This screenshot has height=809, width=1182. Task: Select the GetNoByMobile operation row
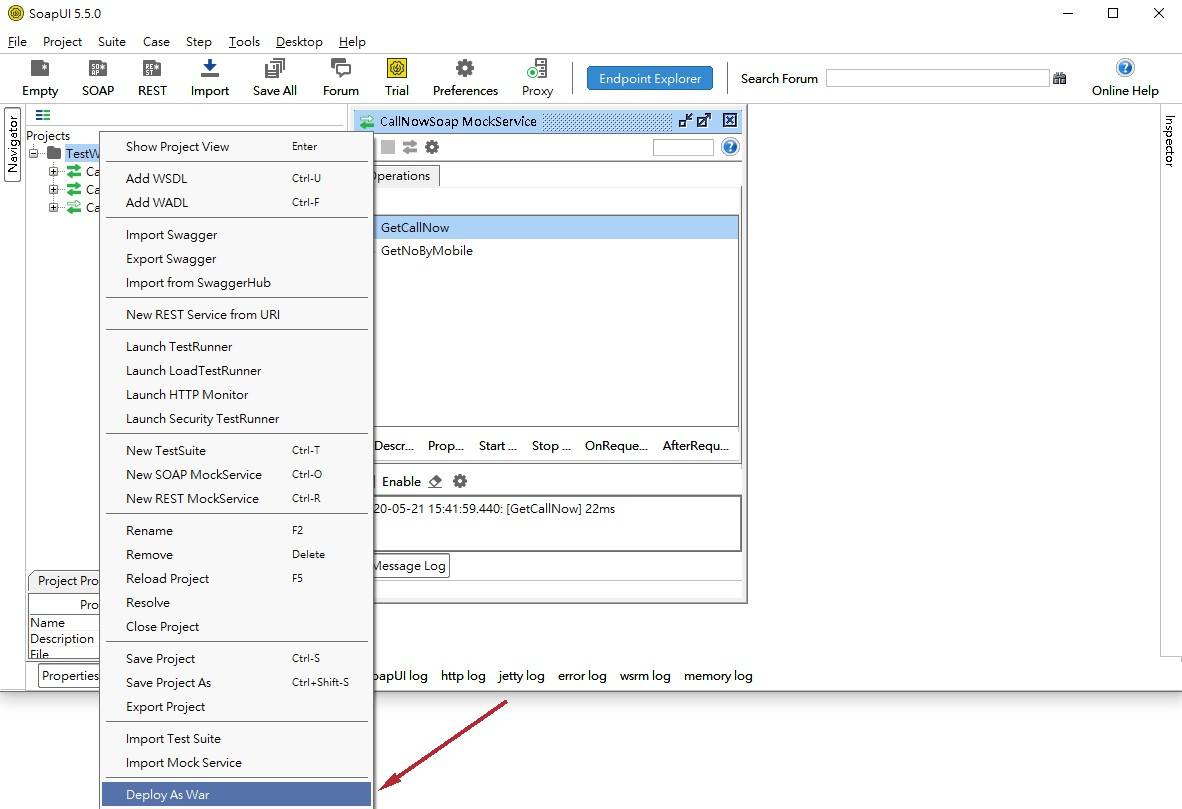tap(556, 250)
